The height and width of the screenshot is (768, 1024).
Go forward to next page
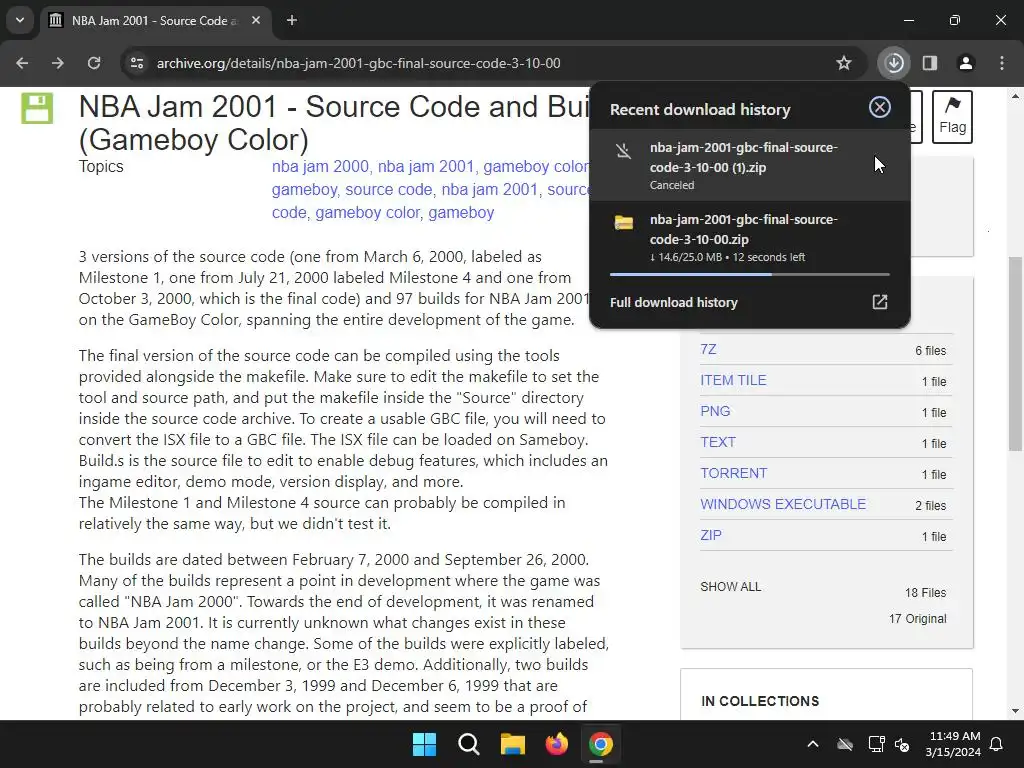(58, 63)
